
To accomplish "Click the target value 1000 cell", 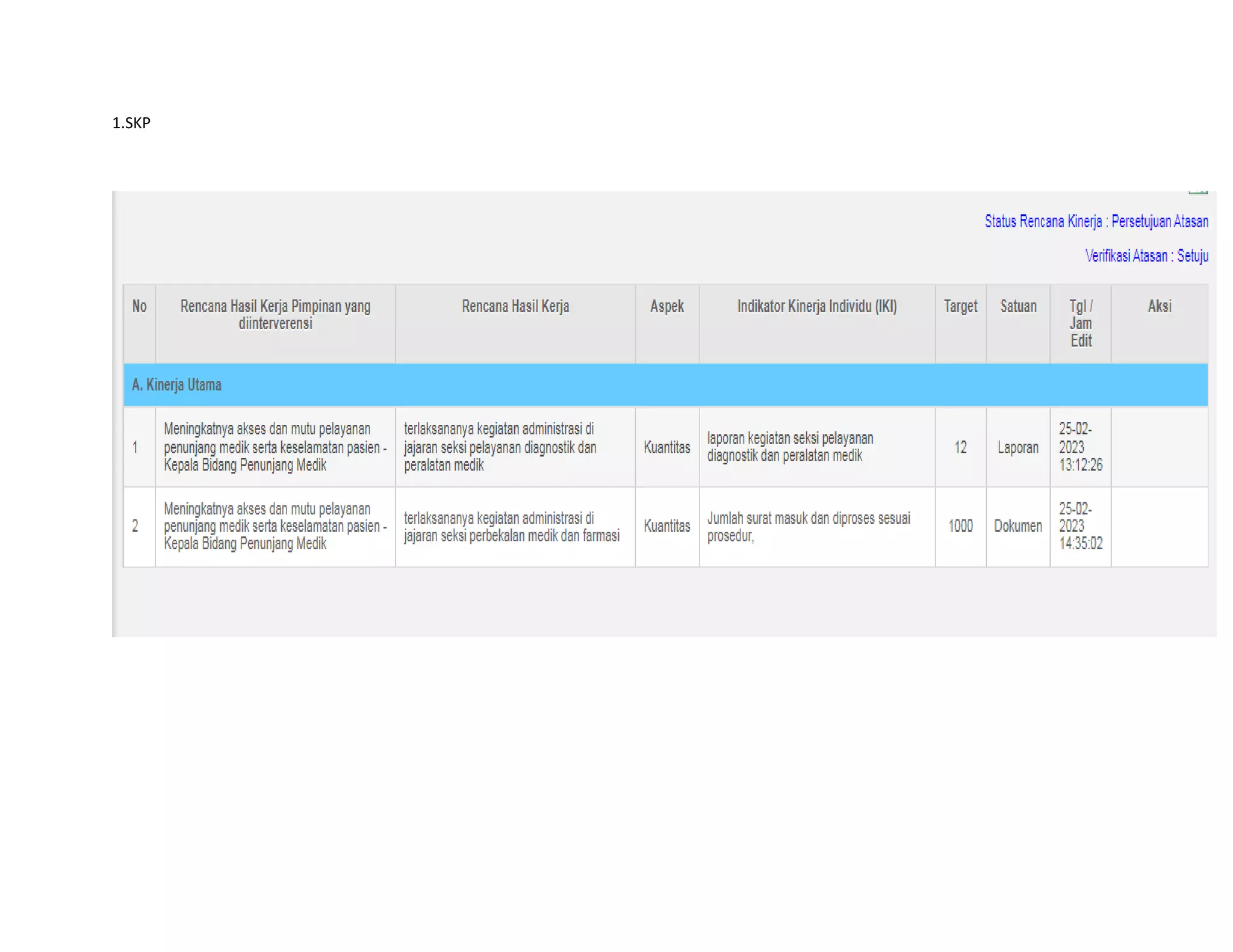I will [960, 527].
